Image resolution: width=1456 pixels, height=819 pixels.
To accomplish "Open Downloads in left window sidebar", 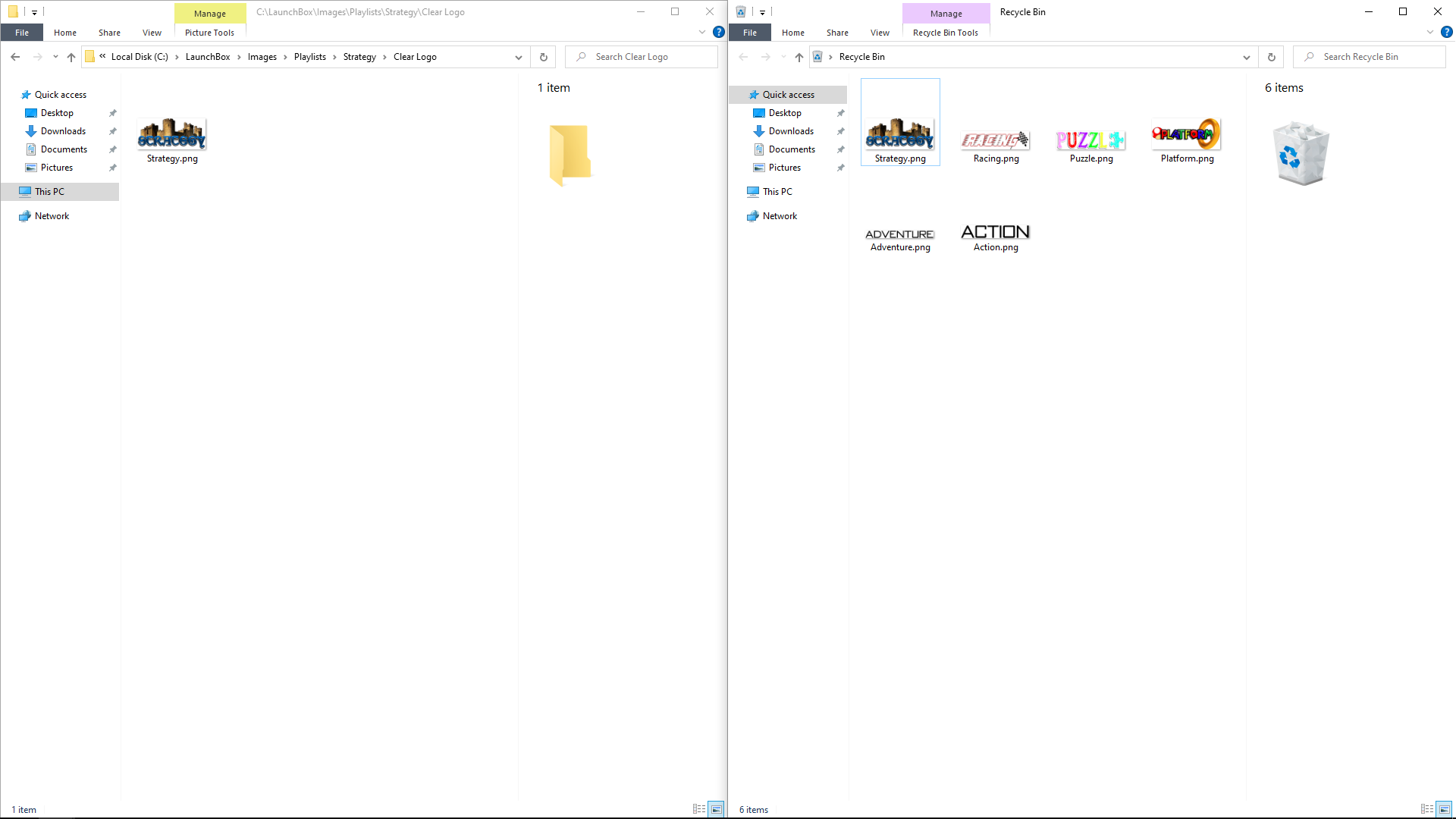I will [63, 131].
